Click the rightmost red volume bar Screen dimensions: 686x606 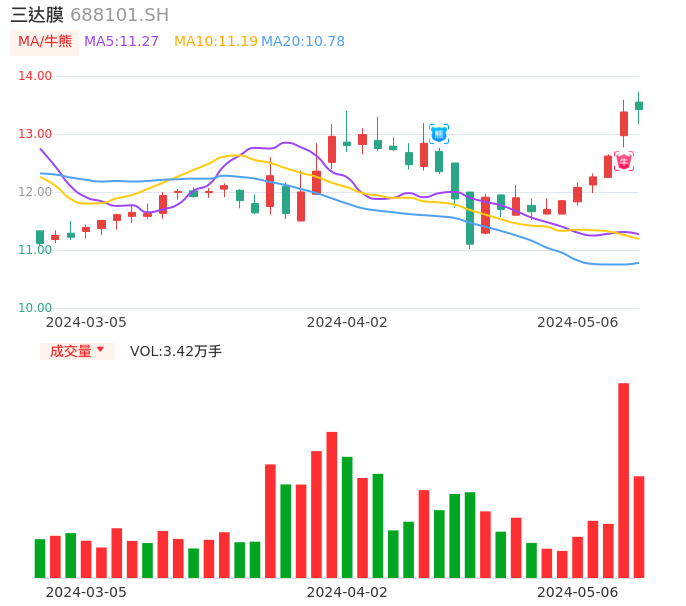[x=639, y=527]
